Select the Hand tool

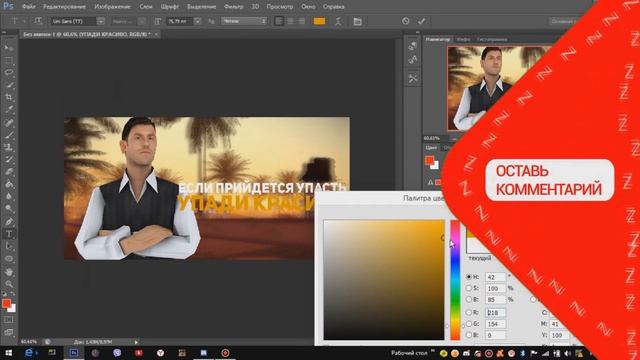tap(9, 272)
